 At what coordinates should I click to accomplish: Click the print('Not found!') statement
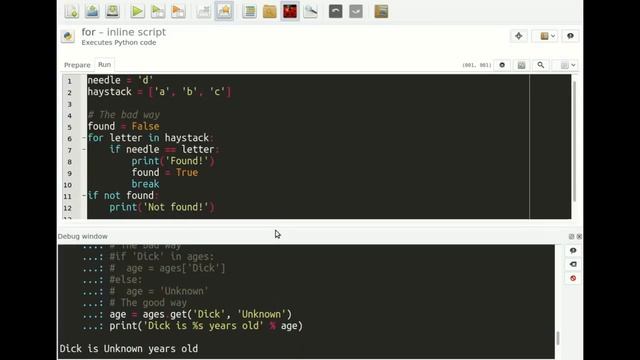pyautogui.click(x=162, y=207)
